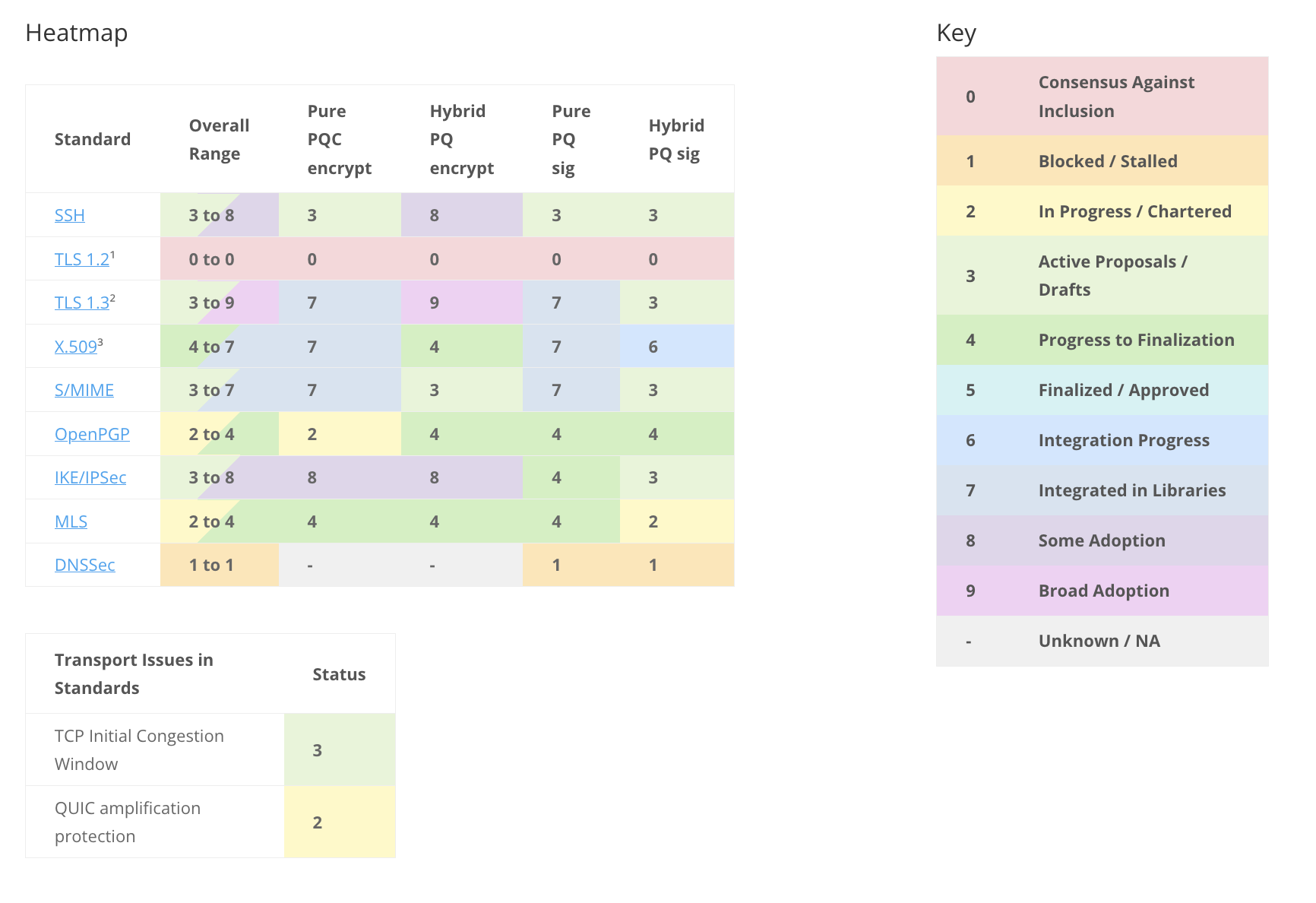Open the S/MIME link
This screenshot has height=903, width=1316.
click(x=84, y=390)
